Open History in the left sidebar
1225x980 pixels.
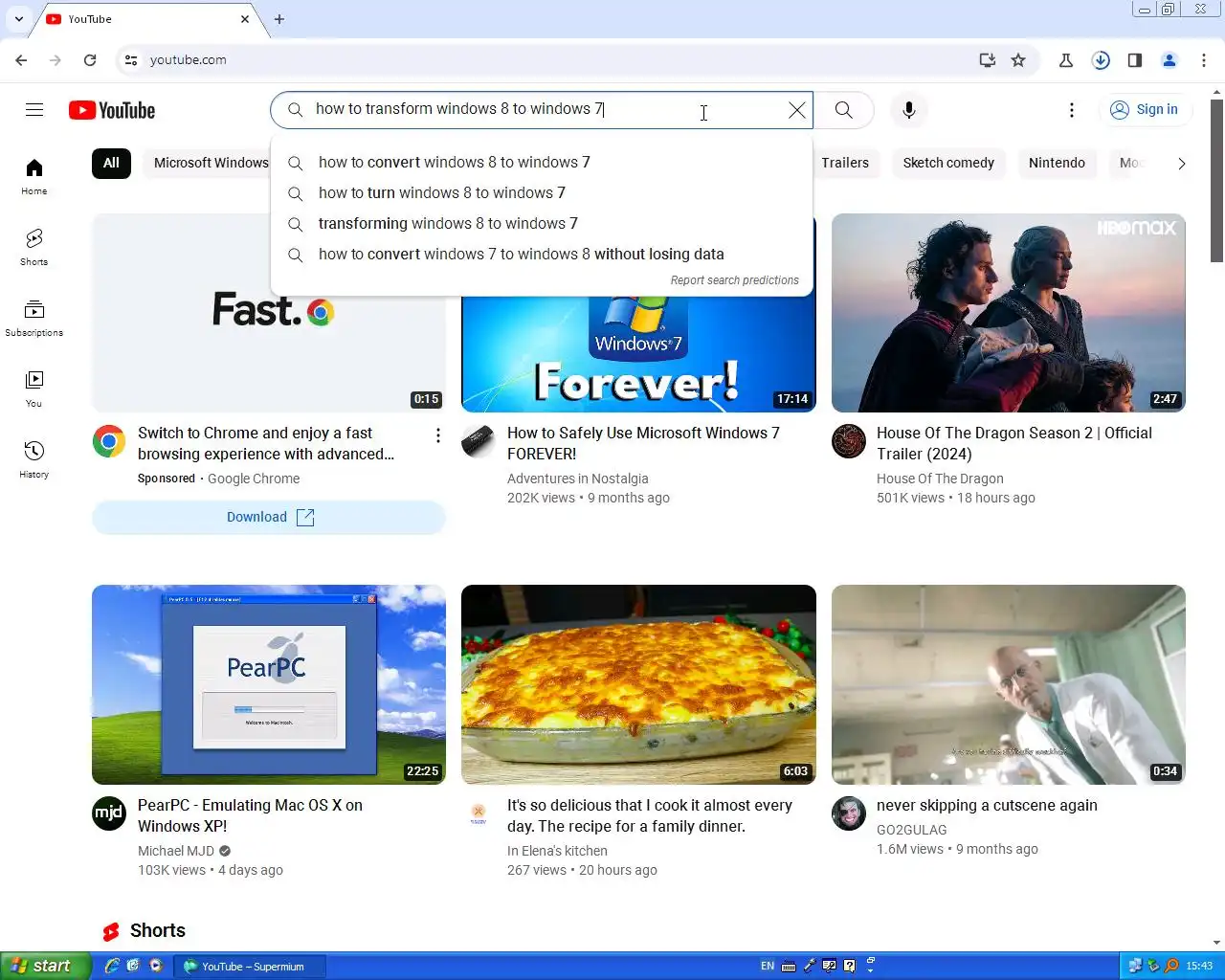(34, 459)
